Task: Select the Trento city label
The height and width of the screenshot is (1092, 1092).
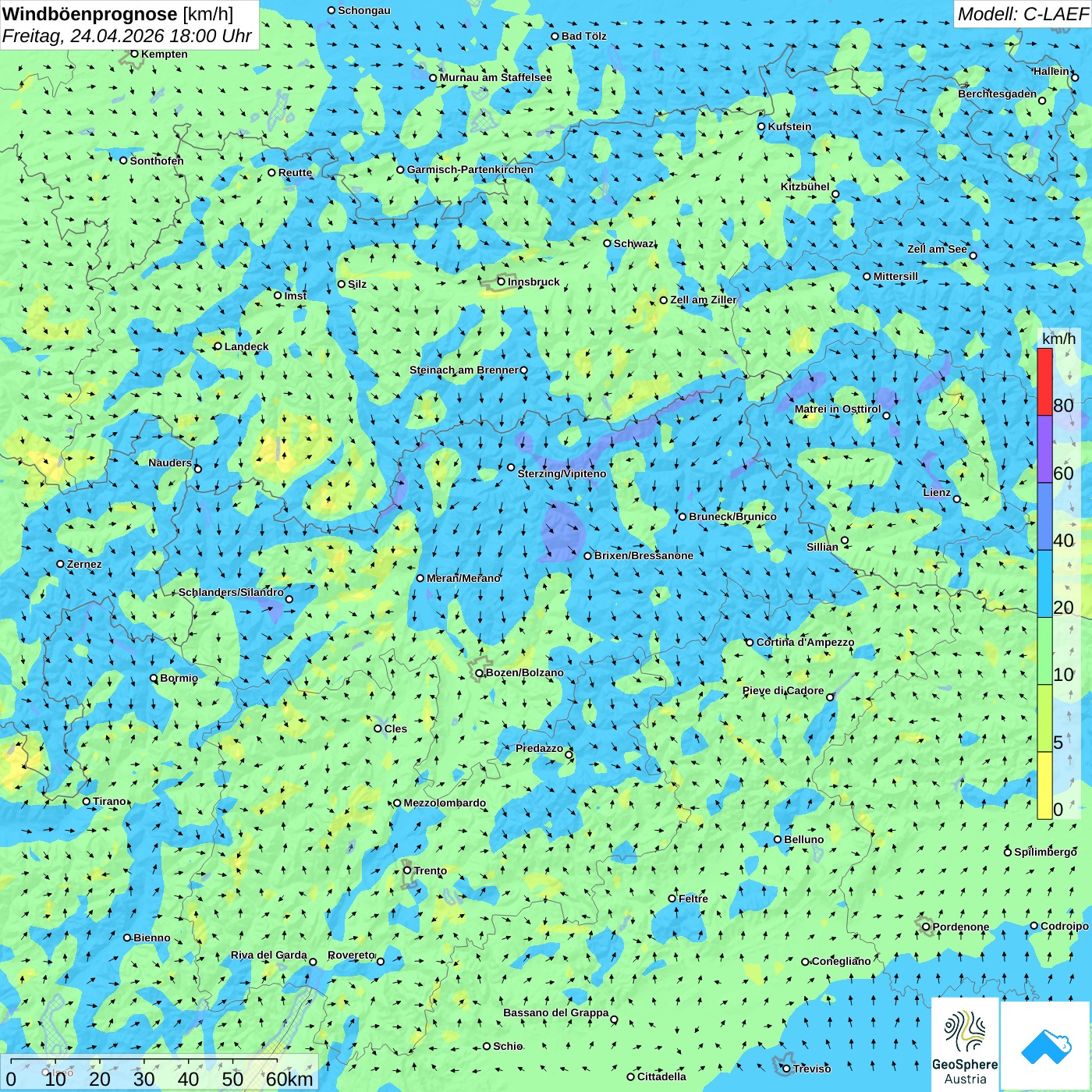Action: [431, 870]
